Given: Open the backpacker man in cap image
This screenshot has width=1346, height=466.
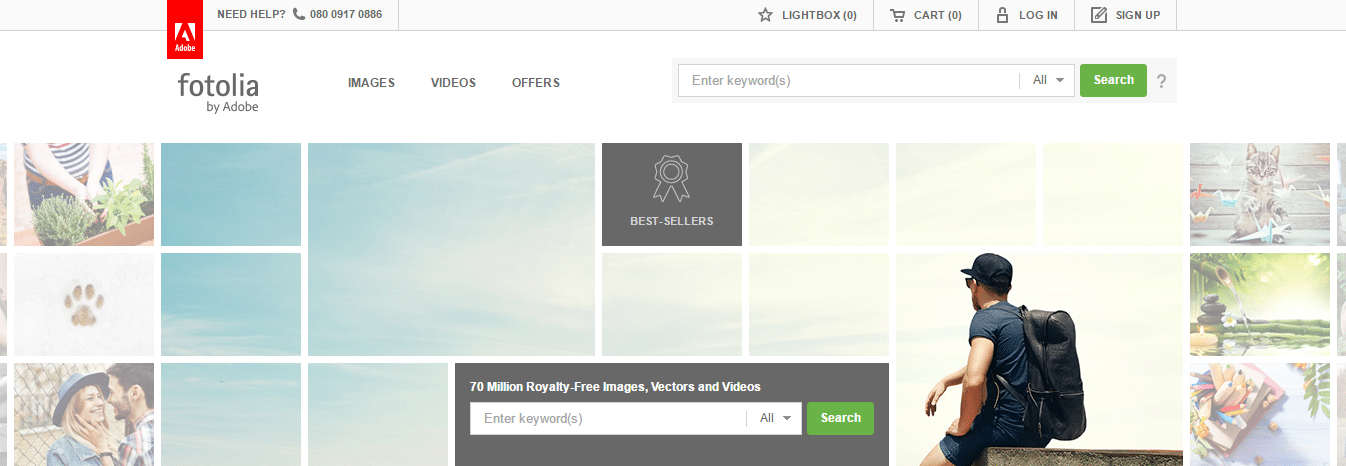Looking at the screenshot, I should click(1039, 359).
